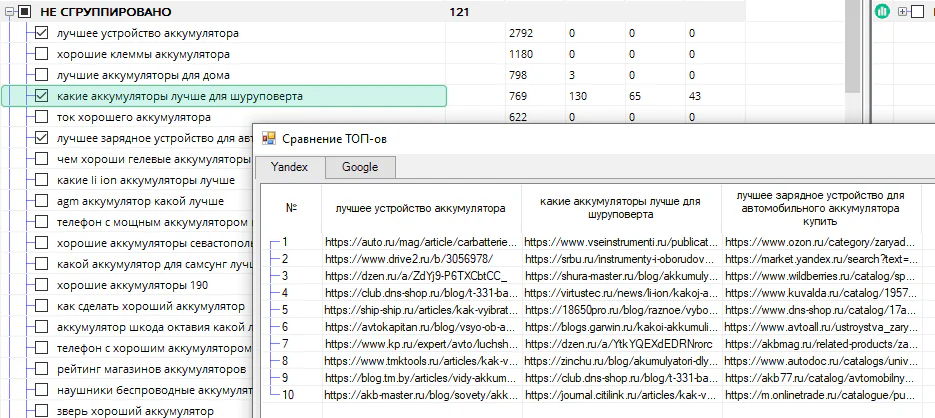
Task: Collapse the НЕ СГРУППИРОВАНО group
Action: click(10, 11)
